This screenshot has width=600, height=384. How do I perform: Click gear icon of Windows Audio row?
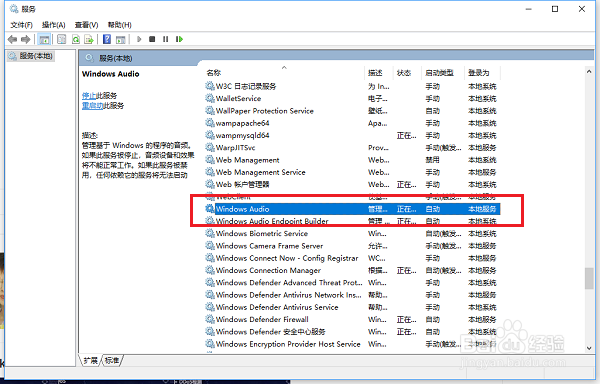pos(210,208)
